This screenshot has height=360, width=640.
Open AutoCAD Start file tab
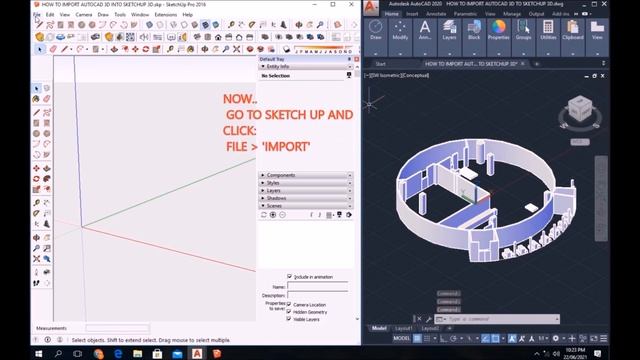point(380,64)
